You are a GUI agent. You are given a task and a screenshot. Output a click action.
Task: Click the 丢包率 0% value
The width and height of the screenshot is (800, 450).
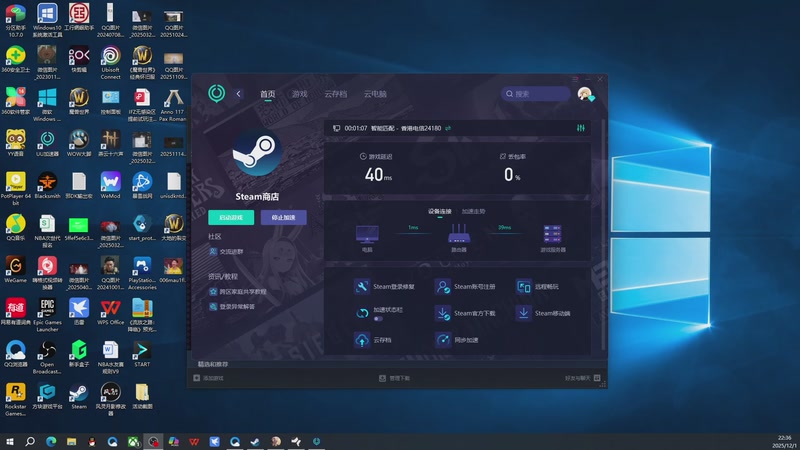click(x=512, y=175)
